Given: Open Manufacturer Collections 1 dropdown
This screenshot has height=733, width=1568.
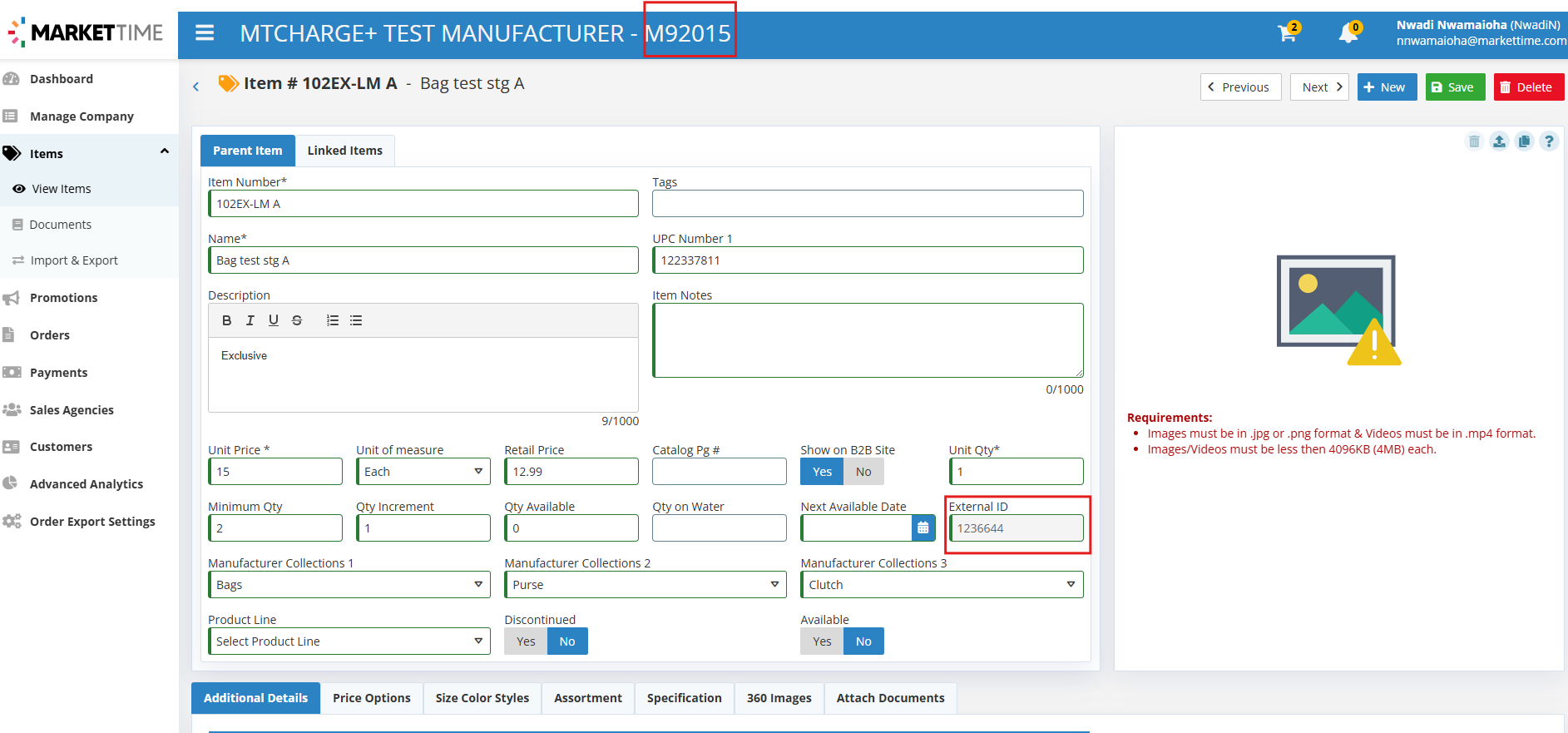Looking at the screenshot, I should point(349,585).
